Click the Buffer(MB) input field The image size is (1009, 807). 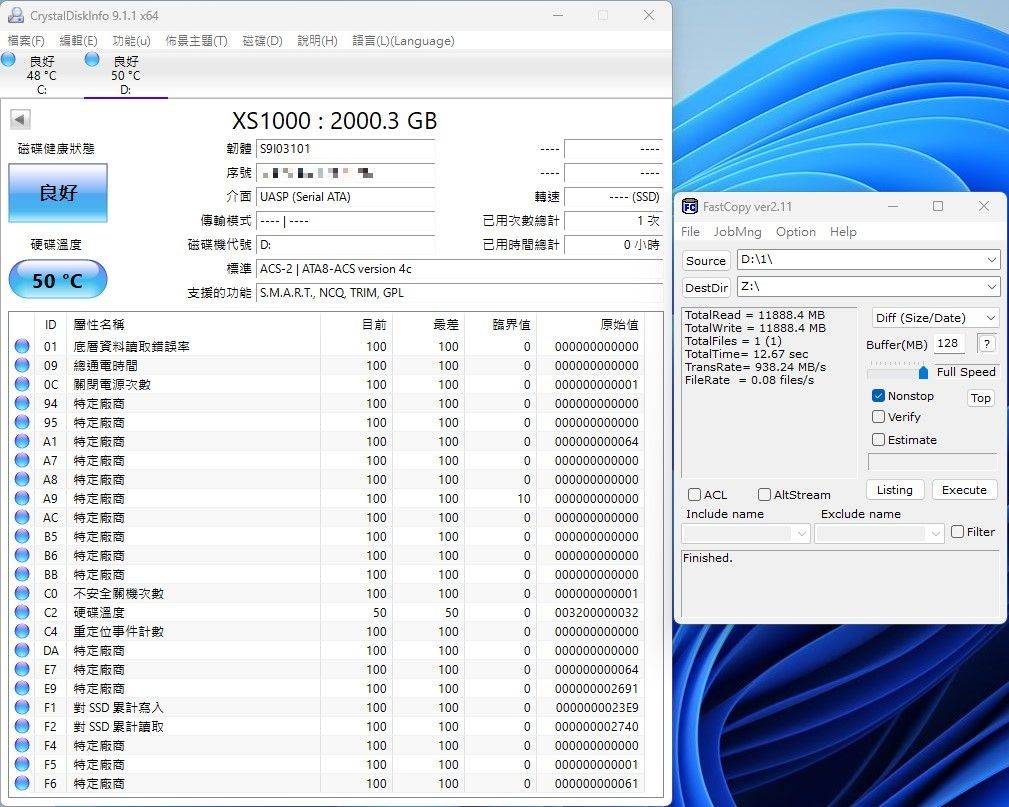click(x=949, y=344)
